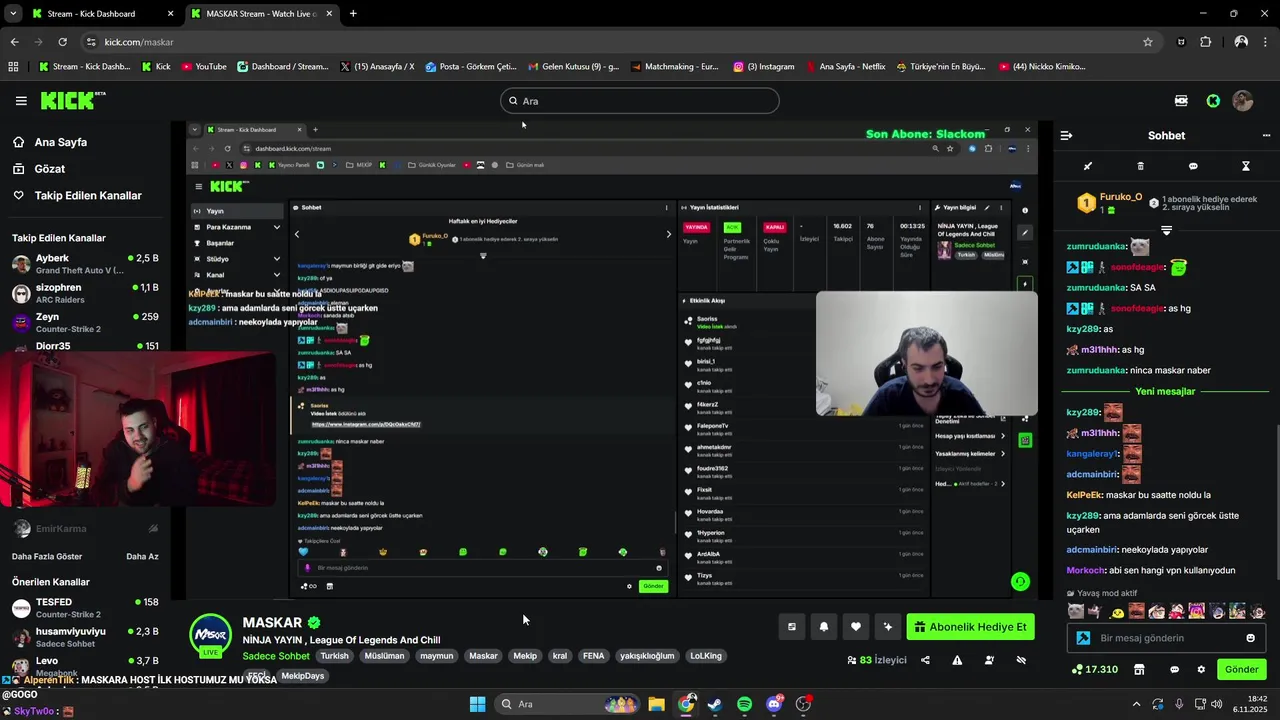Open the emoji picker in message box

click(1251, 638)
